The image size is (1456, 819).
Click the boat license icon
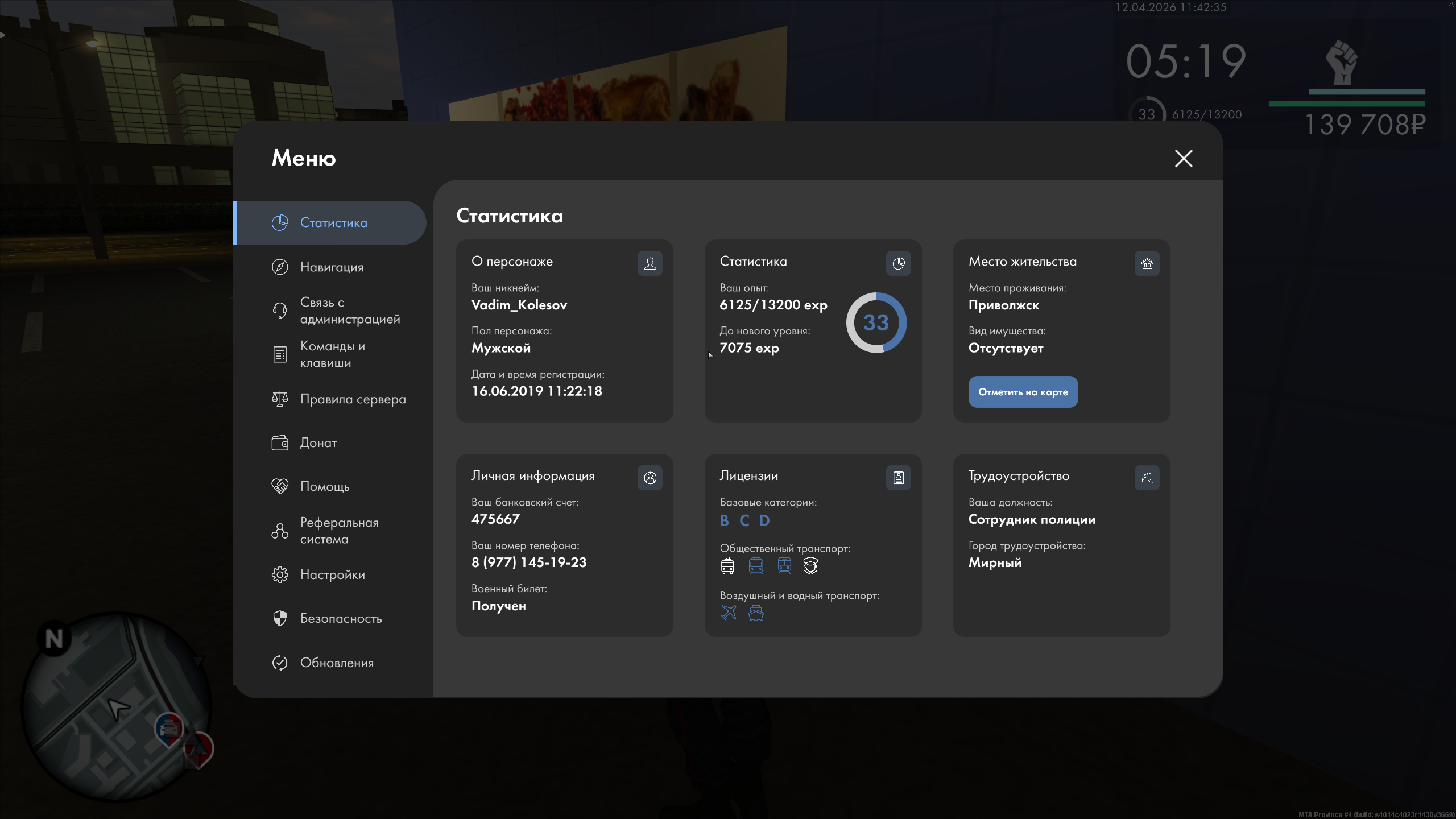[756, 613]
